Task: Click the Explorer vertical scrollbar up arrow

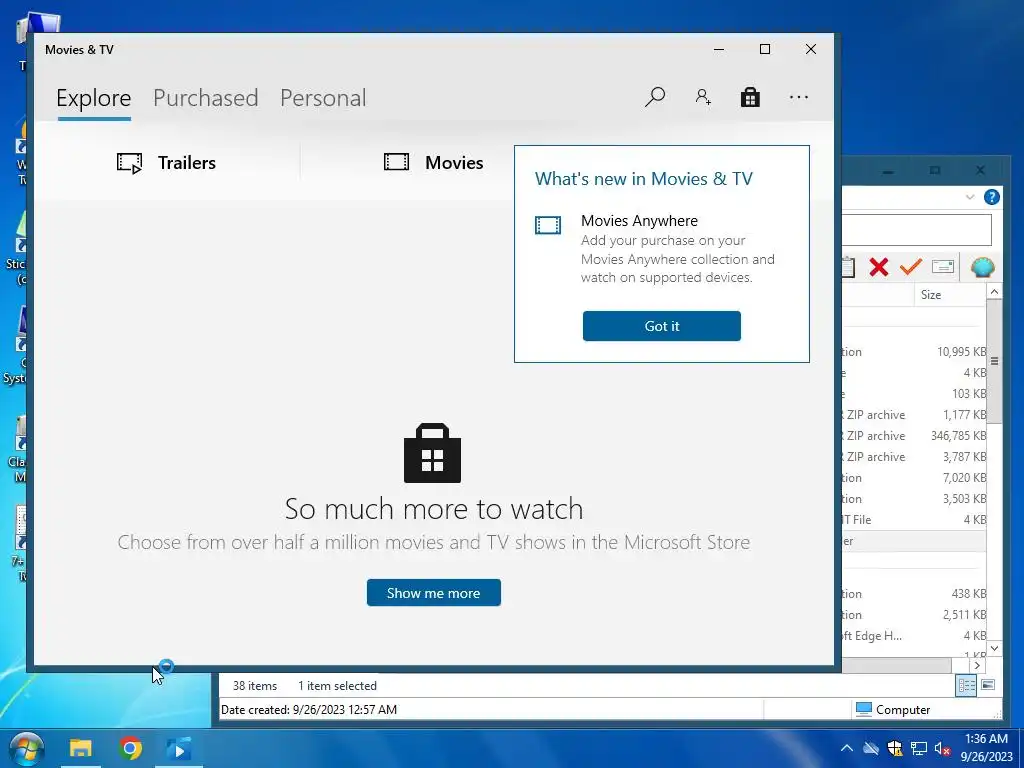Action: [x=994, y=292]
